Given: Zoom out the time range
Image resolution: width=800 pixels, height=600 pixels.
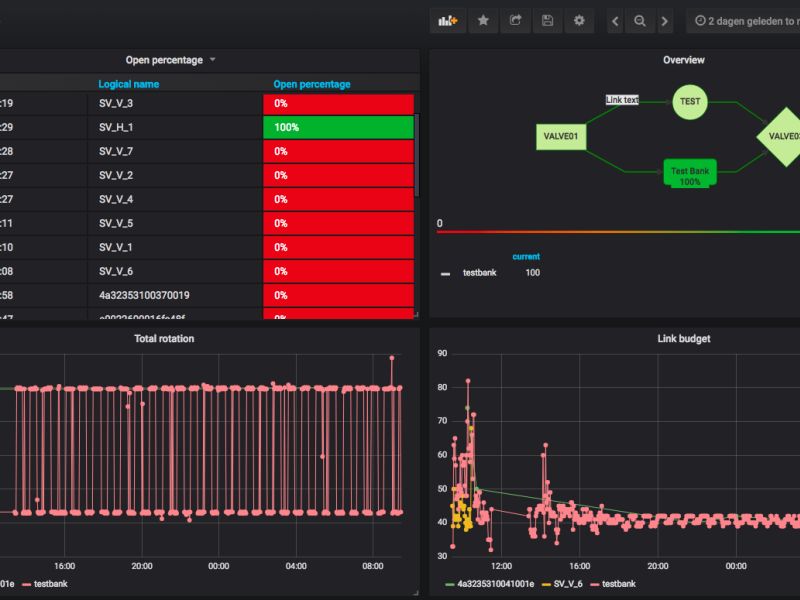Looking at the screenshot, I should click(x=640, y=20).
